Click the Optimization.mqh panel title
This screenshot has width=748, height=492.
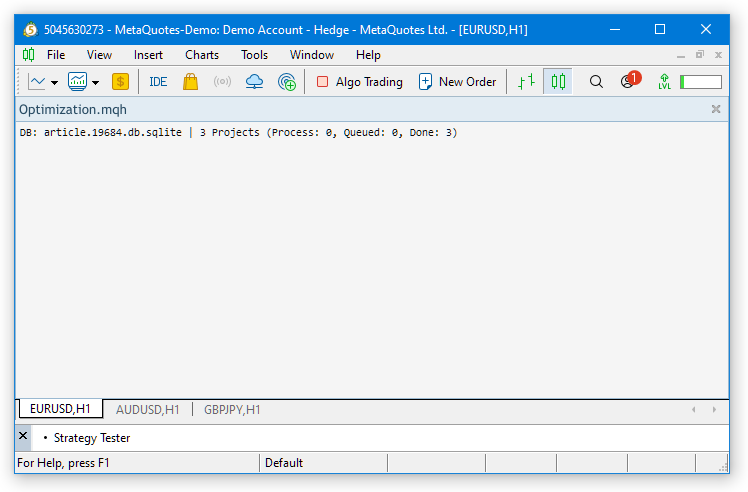[x=73, y=109]
